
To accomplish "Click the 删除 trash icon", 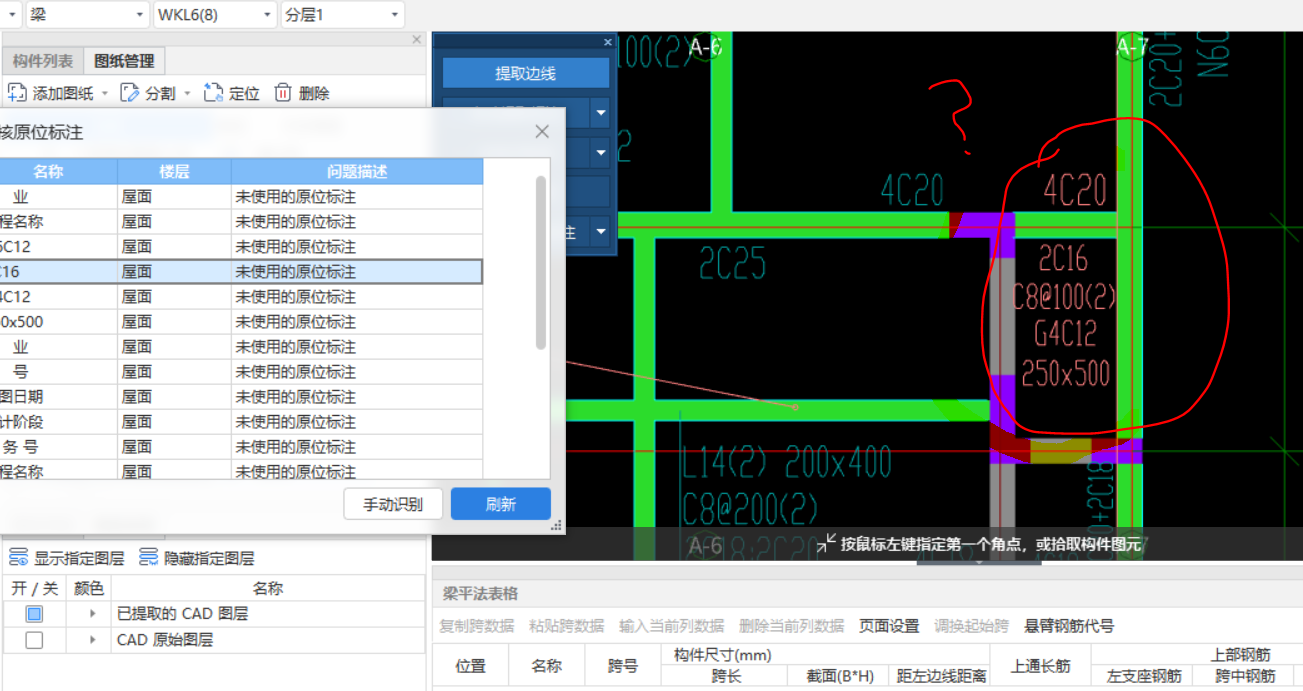I will [x=283, y=93].
